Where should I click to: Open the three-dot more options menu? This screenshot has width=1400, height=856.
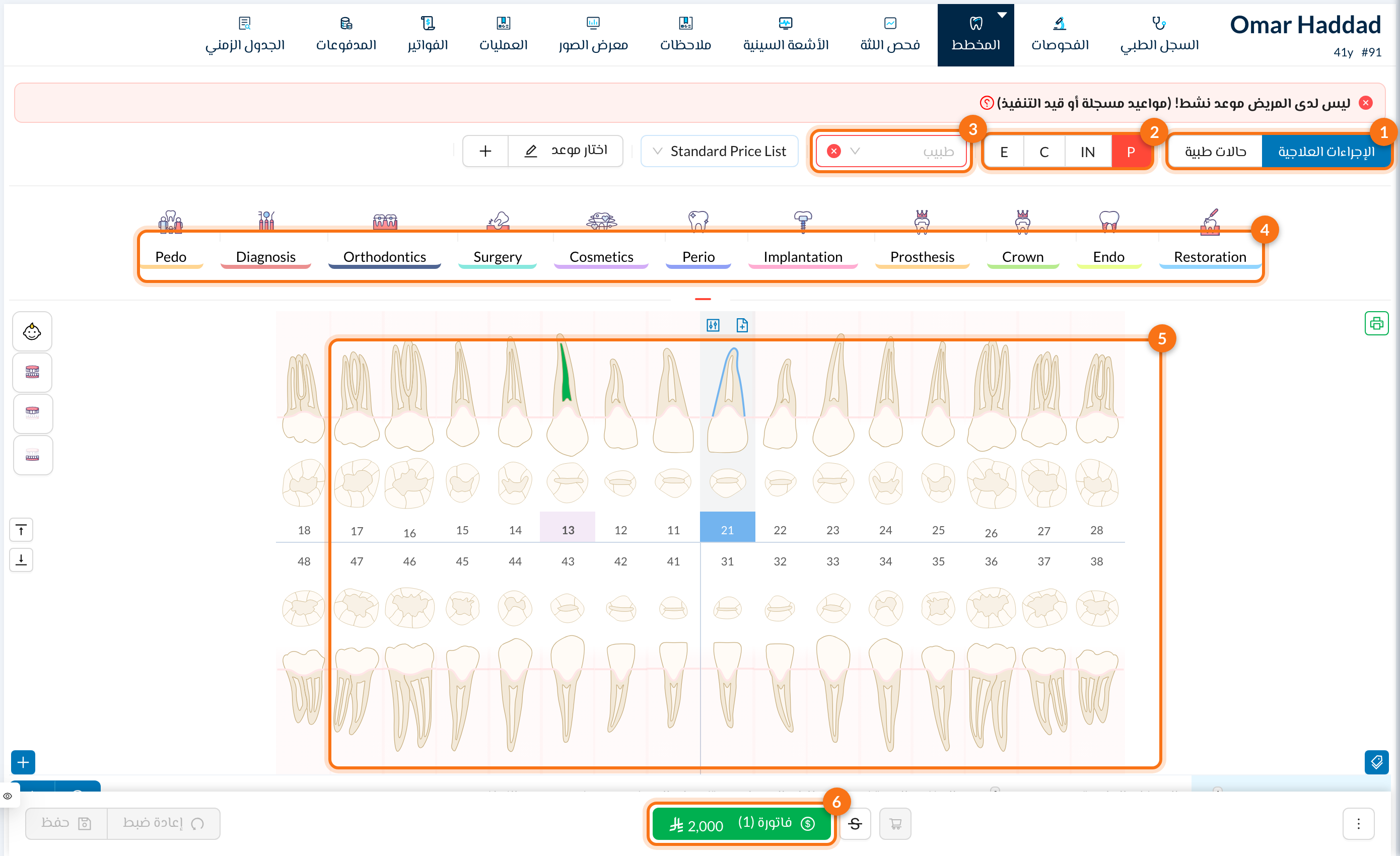tap(1359, 824)
